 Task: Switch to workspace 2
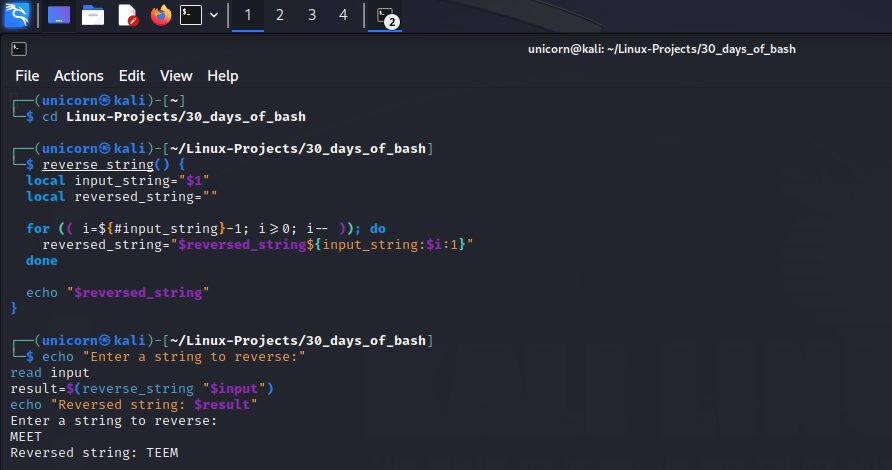279,15
